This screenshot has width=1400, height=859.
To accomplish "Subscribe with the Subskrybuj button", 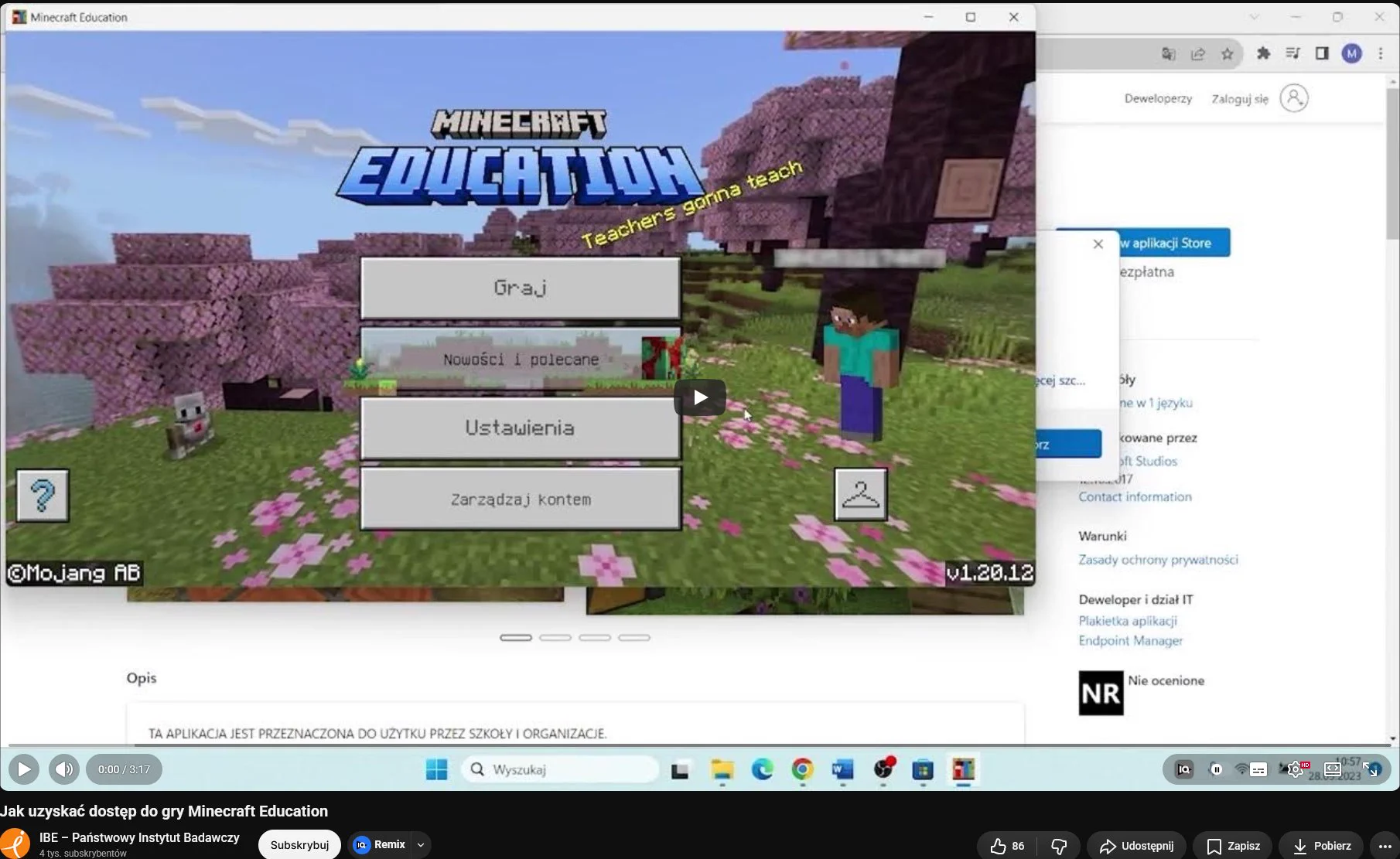I will [x=299, y=845].
